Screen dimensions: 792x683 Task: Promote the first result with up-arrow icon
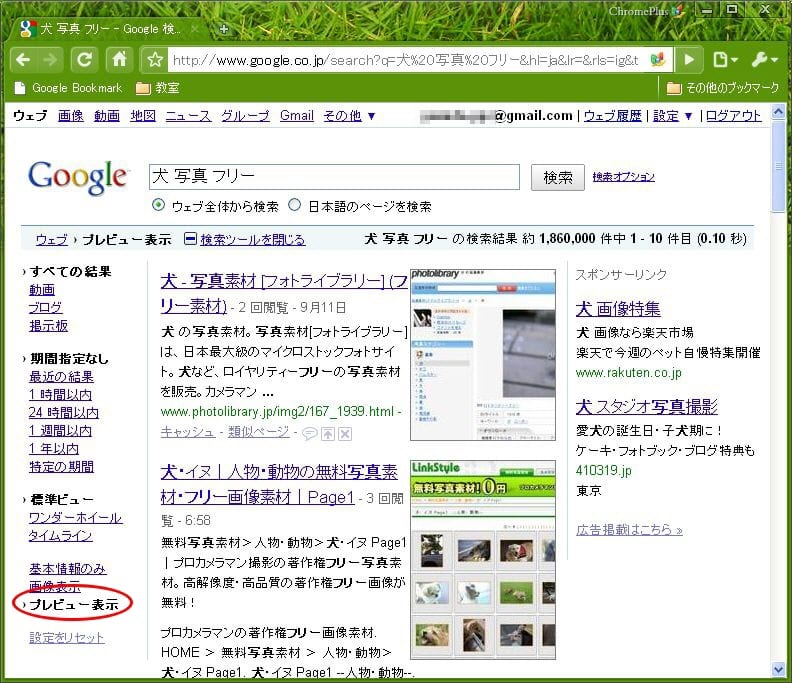pyautogui.click(x=328, y=432)
